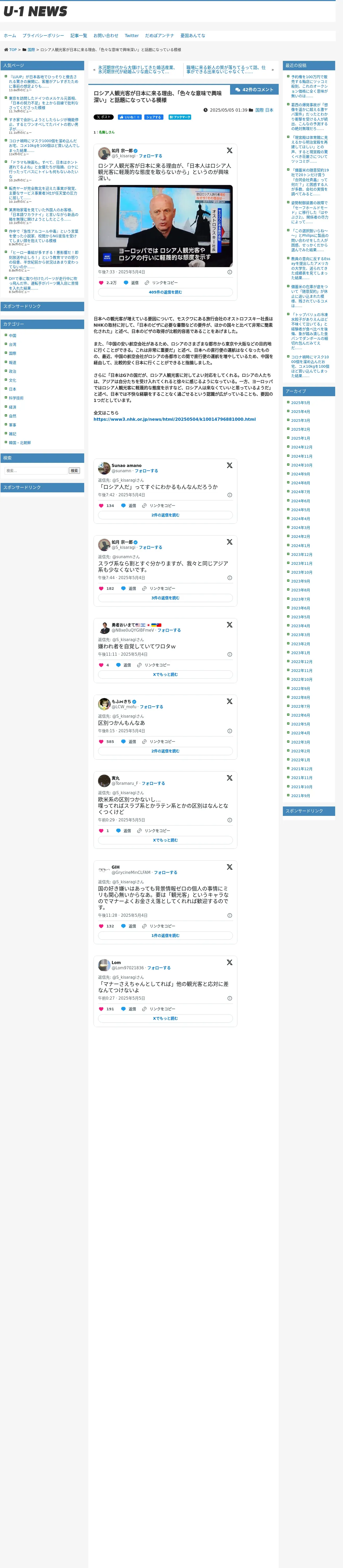Screen dimensions: 343x1568
Task: Open popular article about 「LUUP」
Action: click(44, 82)
